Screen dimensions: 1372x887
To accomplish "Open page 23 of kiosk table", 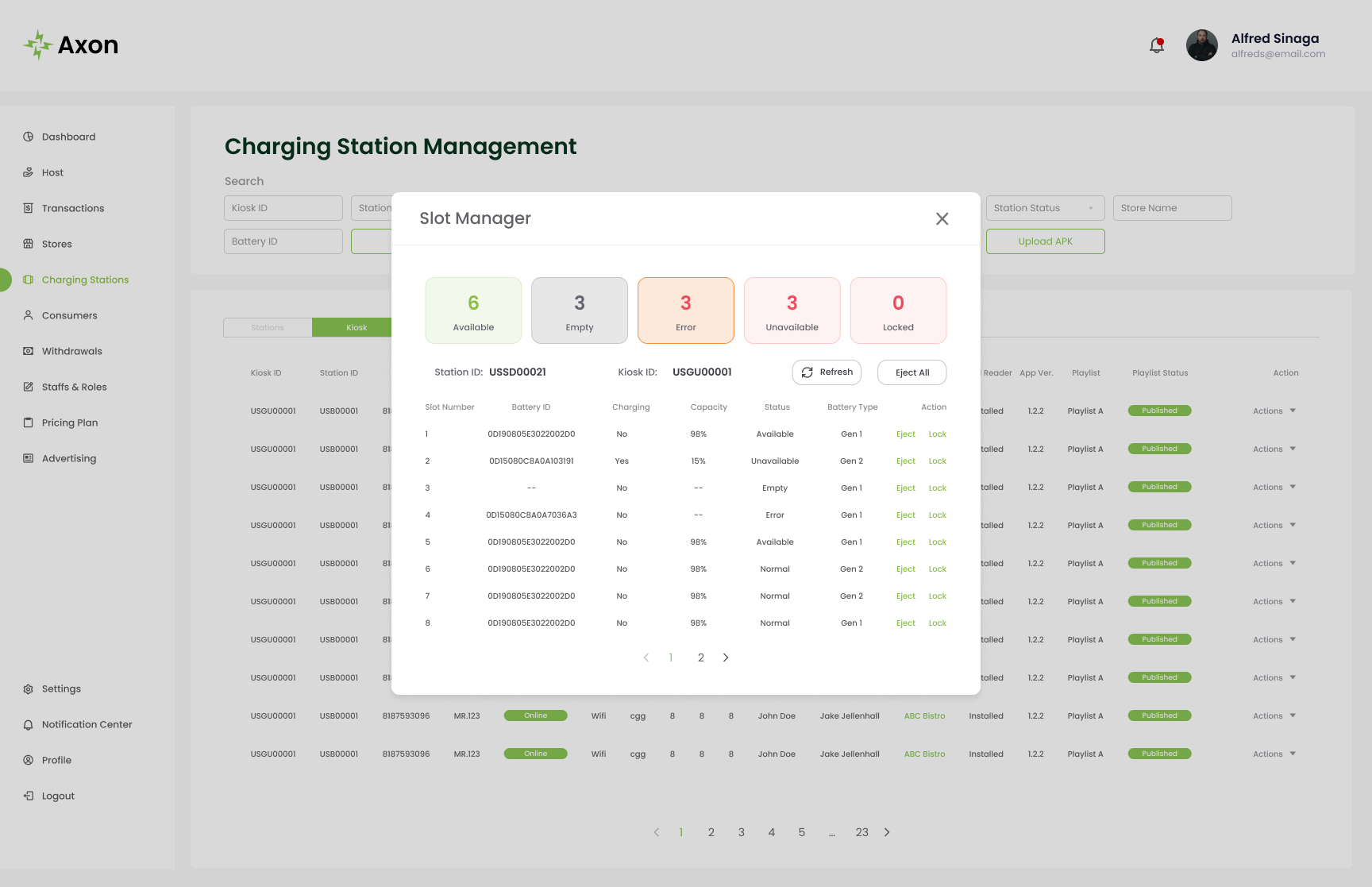I will [x=861, y=832].
